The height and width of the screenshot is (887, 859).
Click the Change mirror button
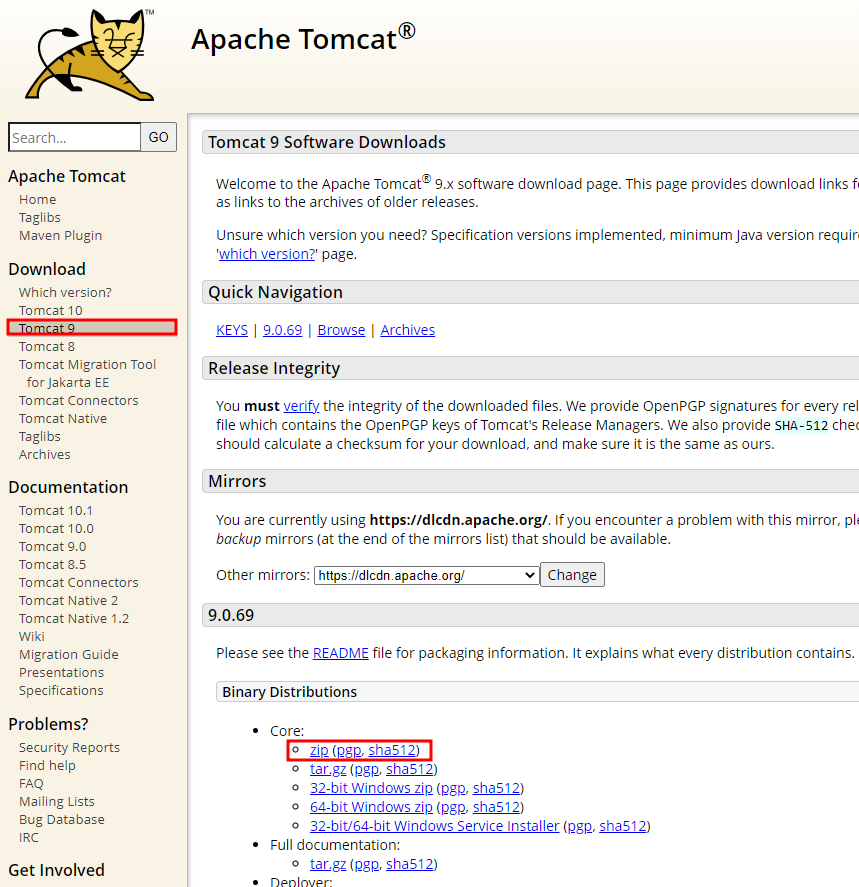(572, 575)
